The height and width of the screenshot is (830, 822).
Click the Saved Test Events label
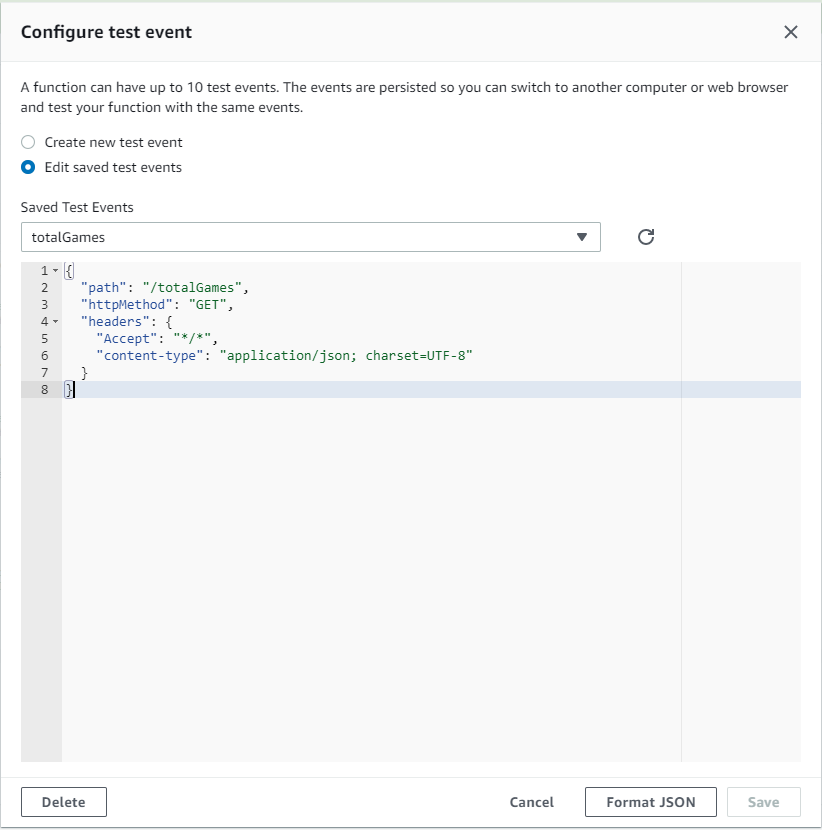pyautogui.click(x=77, y=207)
